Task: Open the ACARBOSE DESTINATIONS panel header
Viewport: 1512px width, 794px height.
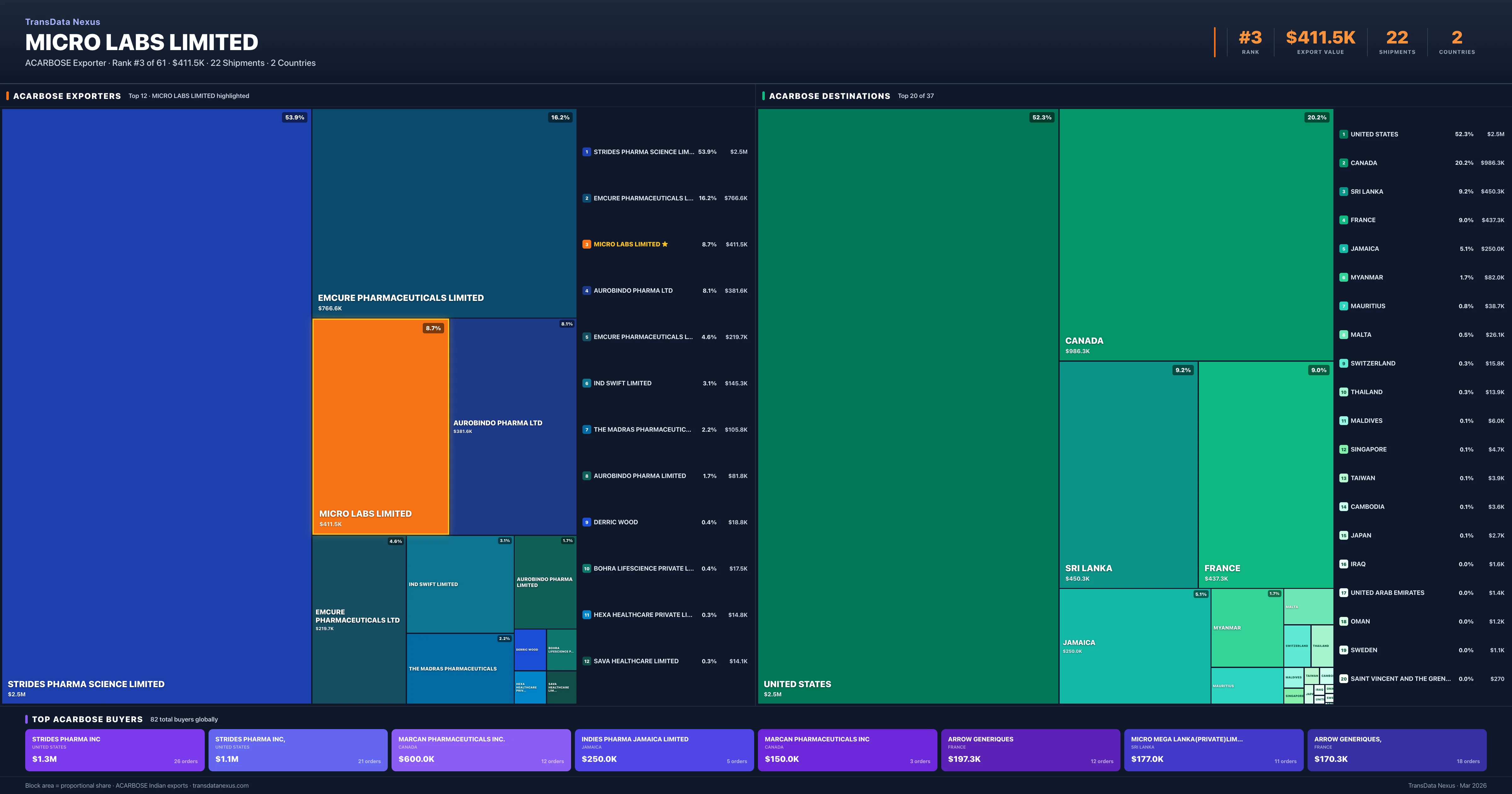Action: (829, 96)
